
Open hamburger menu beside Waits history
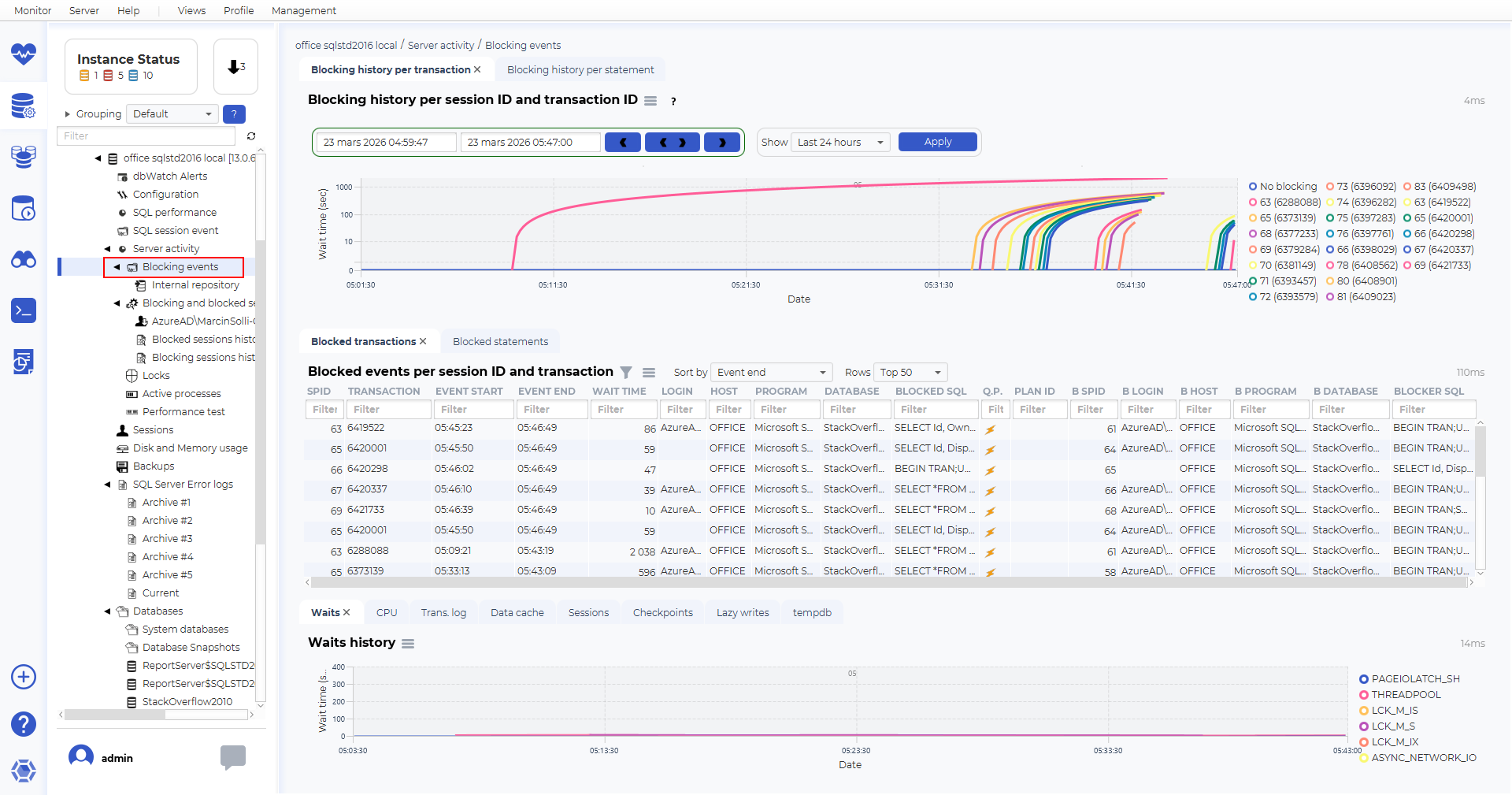408,644
